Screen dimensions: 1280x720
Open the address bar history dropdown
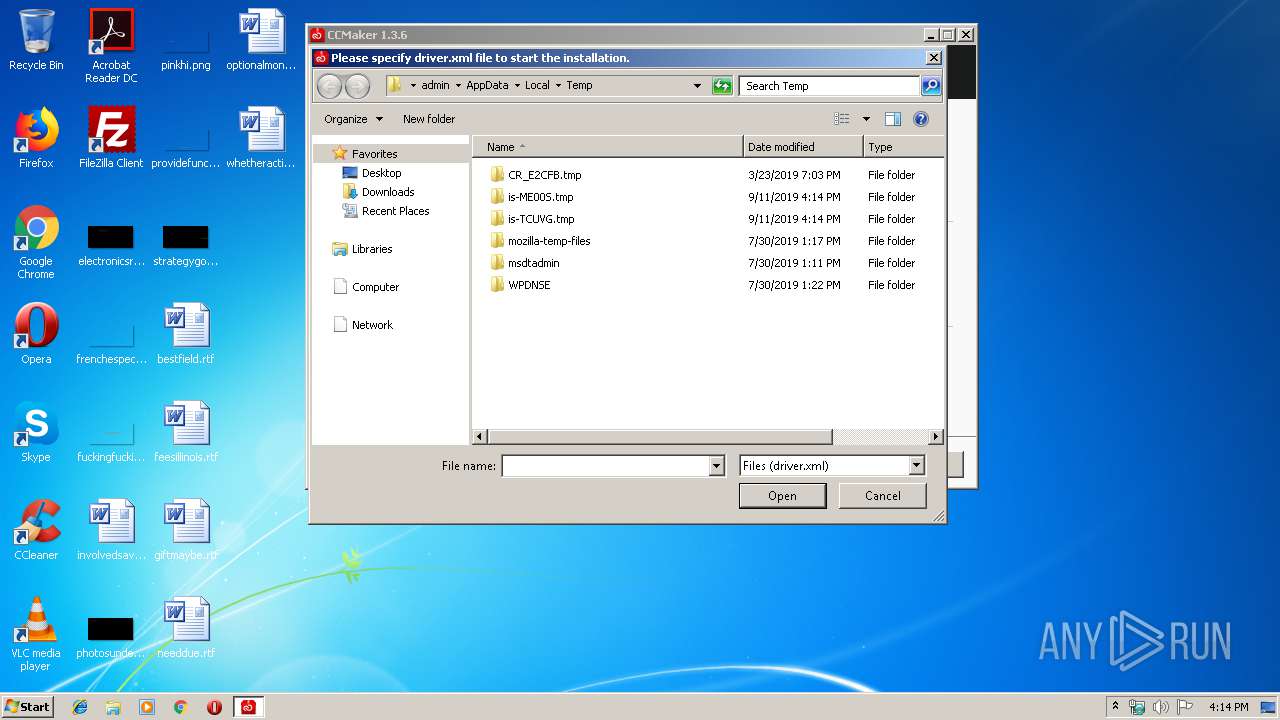(x=697, y=86)
